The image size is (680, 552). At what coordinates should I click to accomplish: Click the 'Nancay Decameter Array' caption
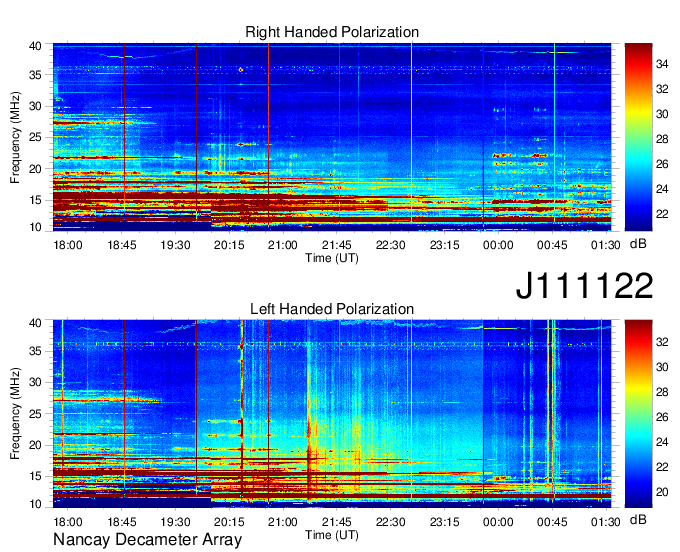147,539
